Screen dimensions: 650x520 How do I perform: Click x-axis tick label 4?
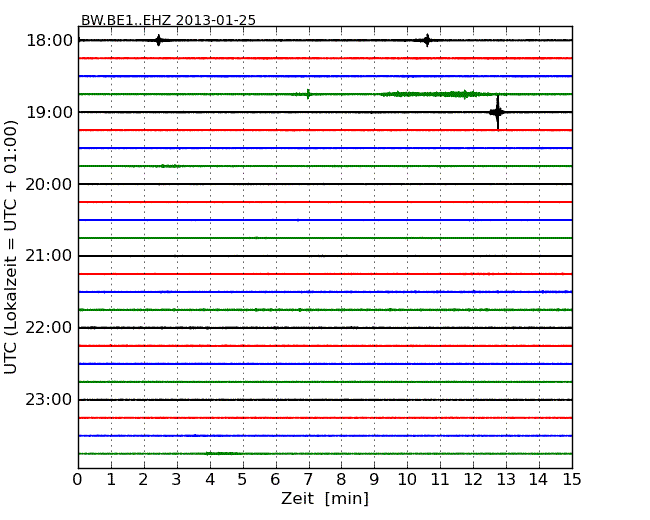pyautogui.click(x=210, y=479)
